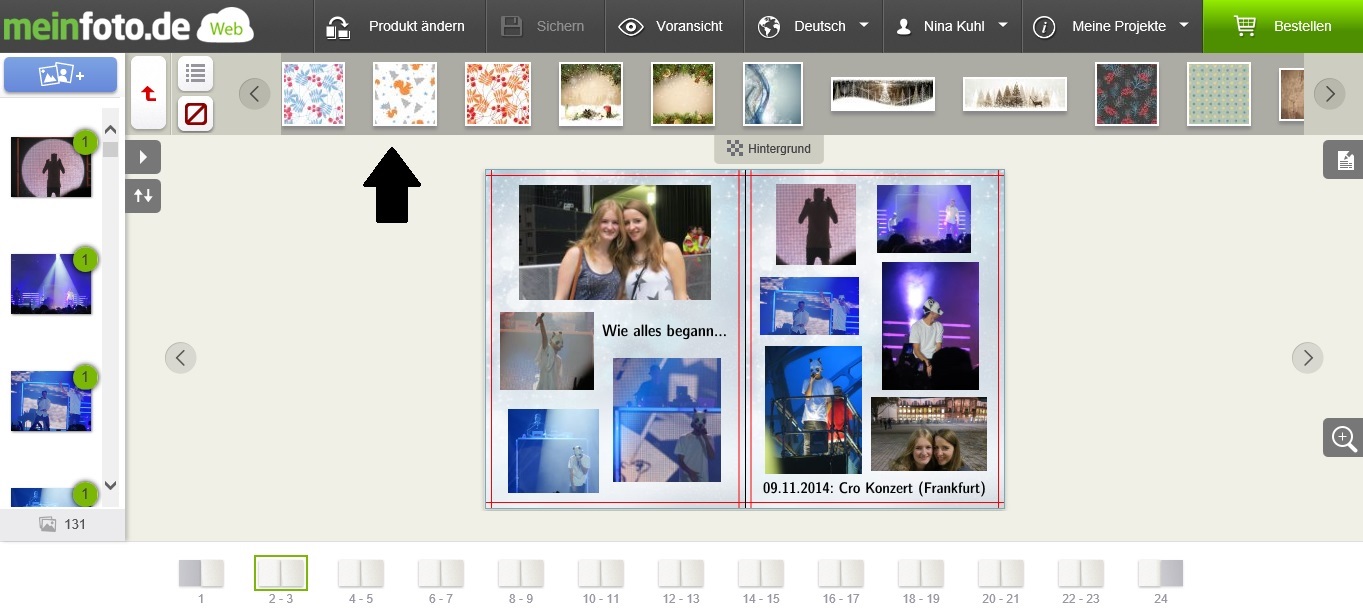The width and height of the screenshot is (1363, 612).
Task: Open the Nina Kuhl account dropdown
Action: point(952,26)
